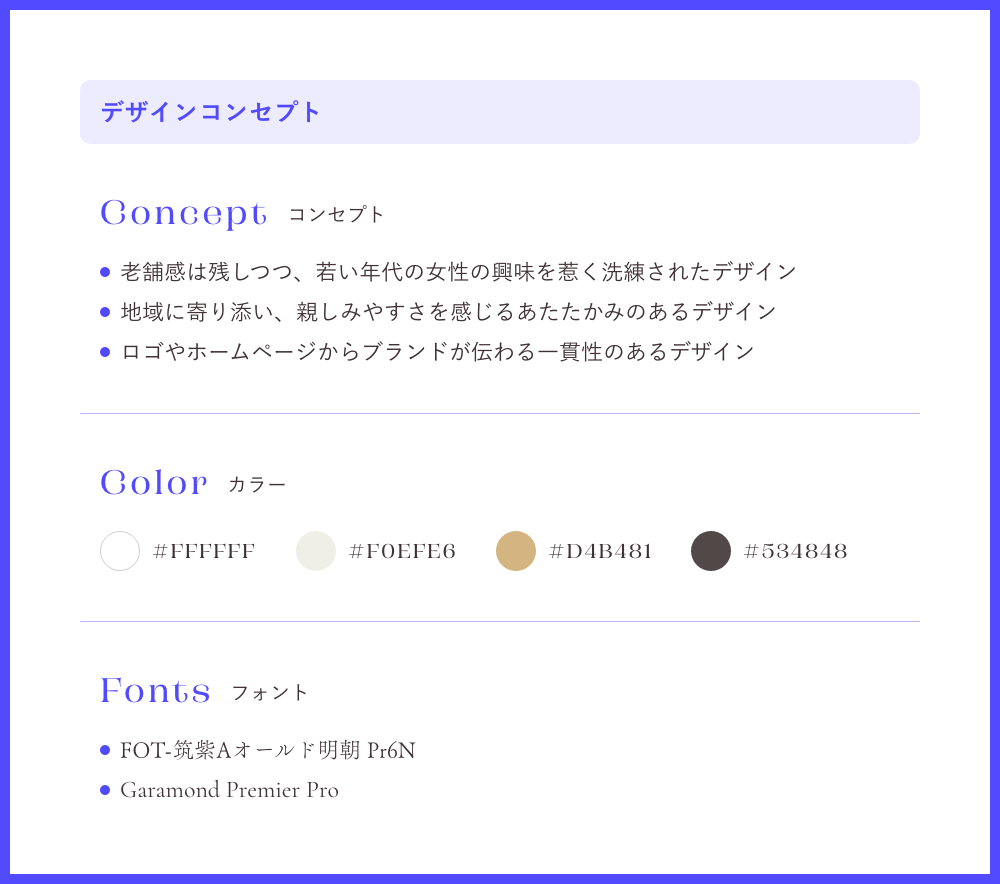Click the Concept section heading
1000x884 pixels.
[184, 213]
